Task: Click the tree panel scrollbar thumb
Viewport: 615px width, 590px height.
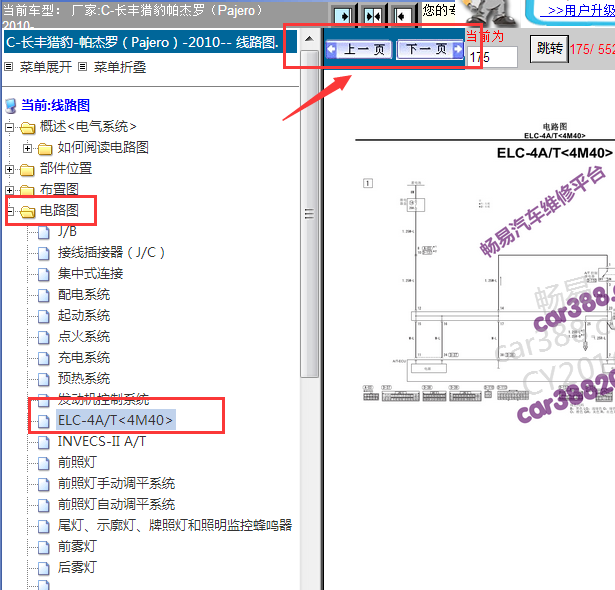Action: [x=309, y=214]
